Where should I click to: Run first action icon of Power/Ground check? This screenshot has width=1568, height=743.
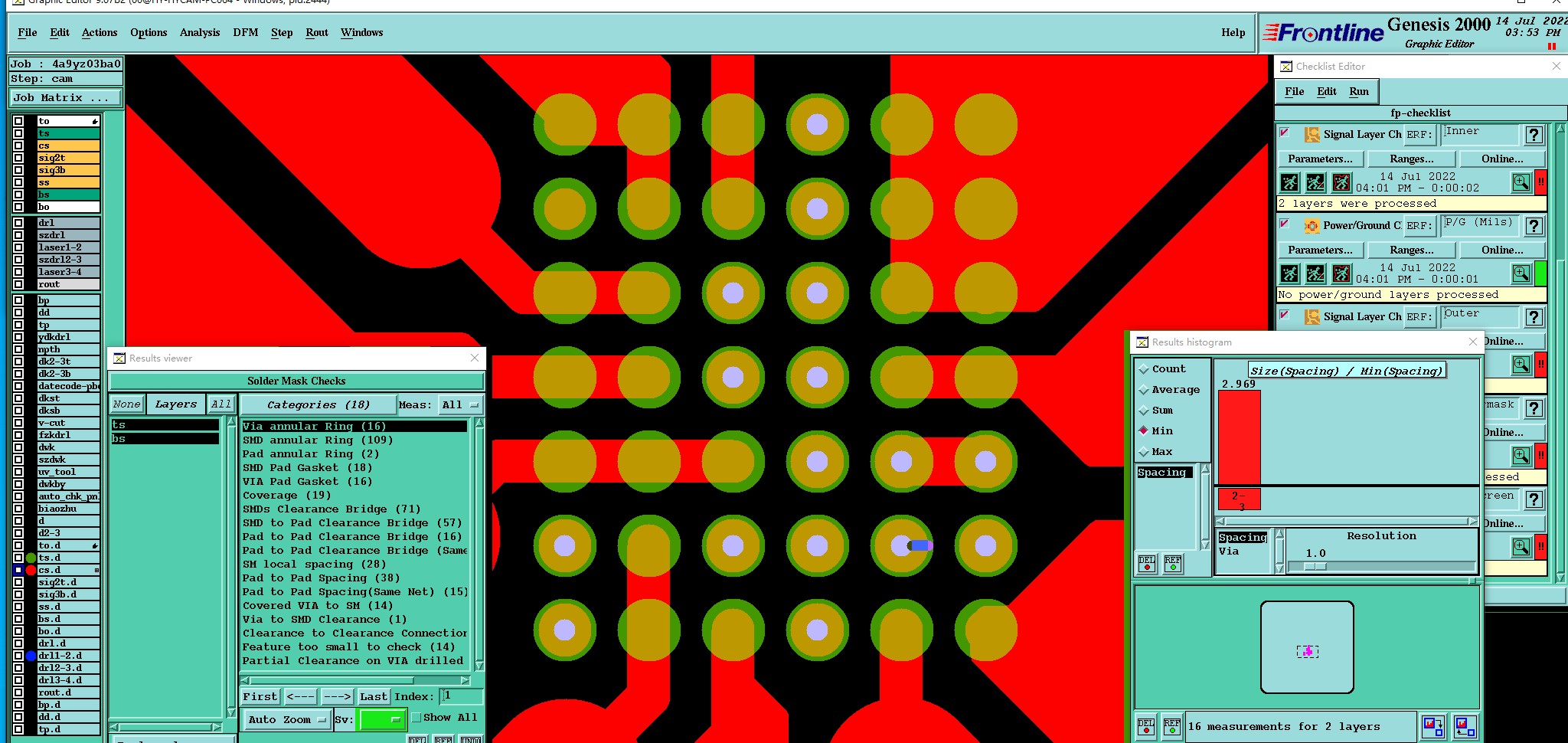coord(1290,273)
